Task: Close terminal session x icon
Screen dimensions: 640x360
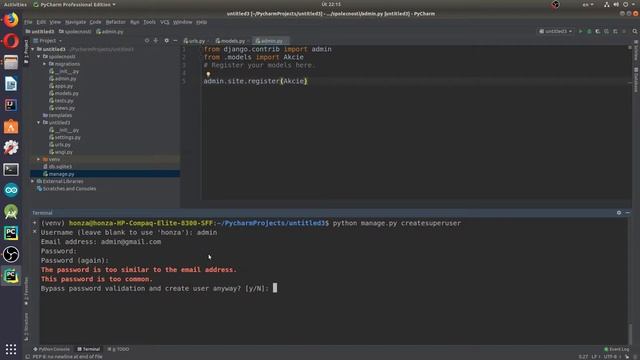Action: (35, 231)
